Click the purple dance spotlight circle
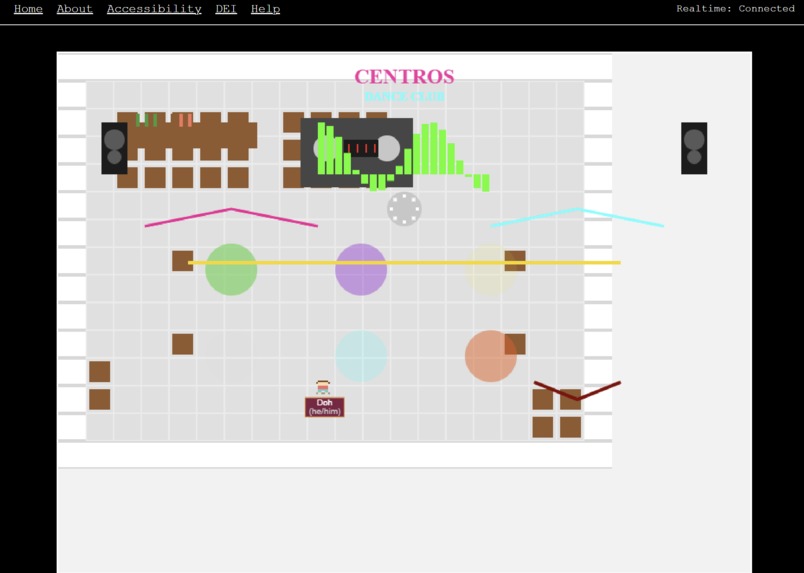804x573 pixels. [x=361, y=269]
